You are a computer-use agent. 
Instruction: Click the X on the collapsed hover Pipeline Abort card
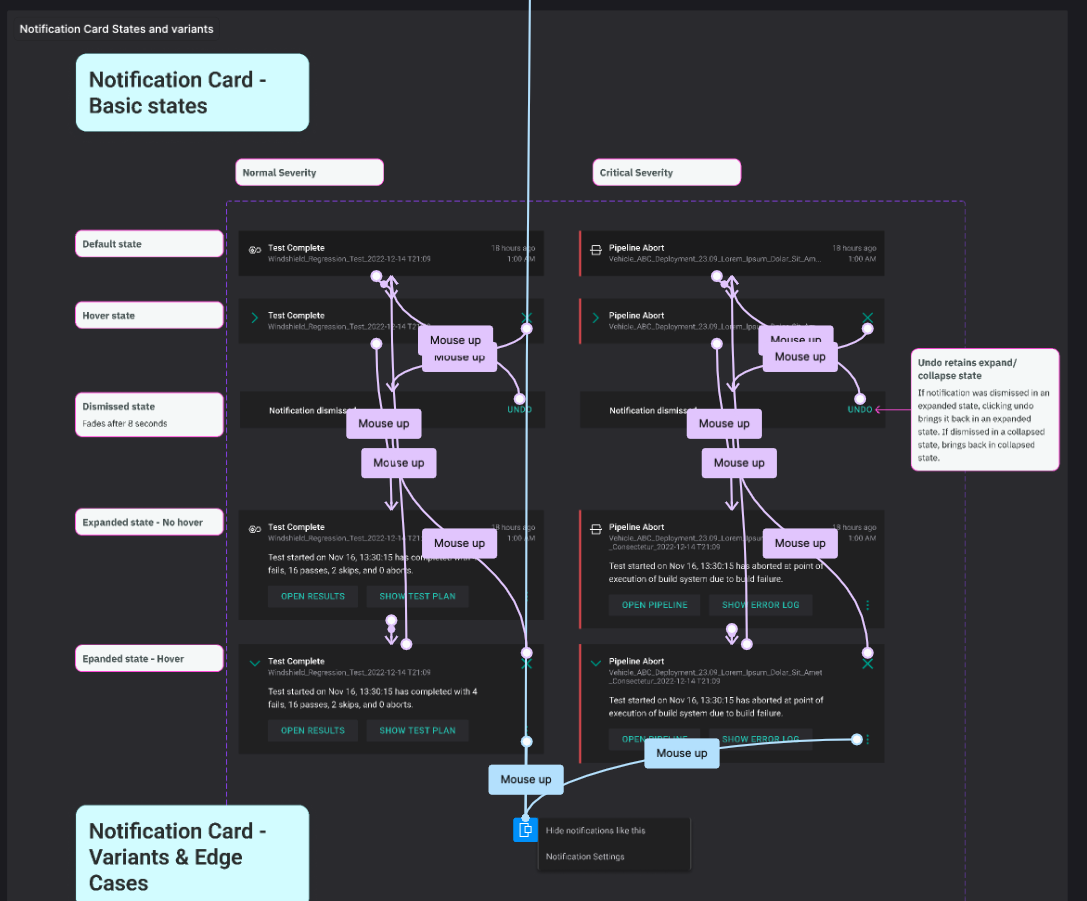(x=867, y=318)
